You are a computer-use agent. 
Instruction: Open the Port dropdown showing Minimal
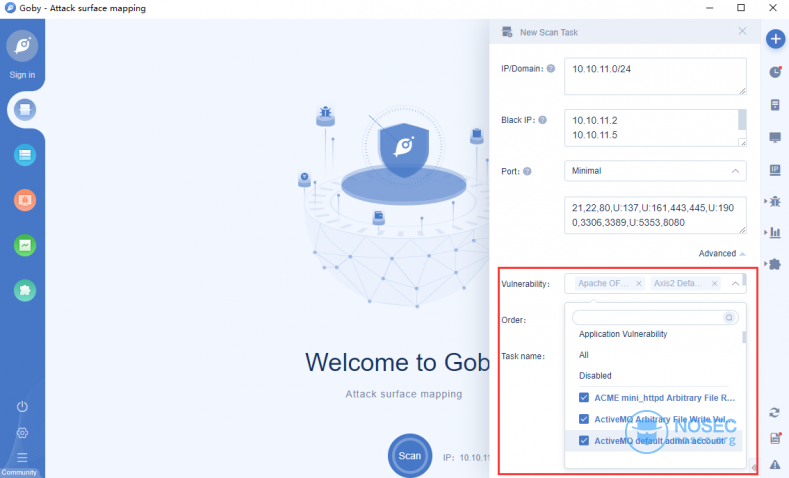click(x=655, y=171)
